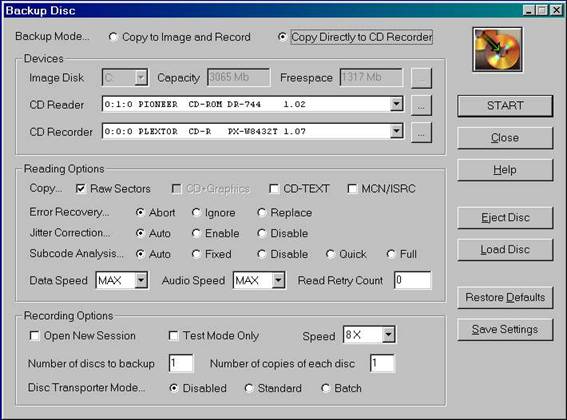Click the golden CD disc icon
Screen dimensions: 567x420
(x=497, y=50)
